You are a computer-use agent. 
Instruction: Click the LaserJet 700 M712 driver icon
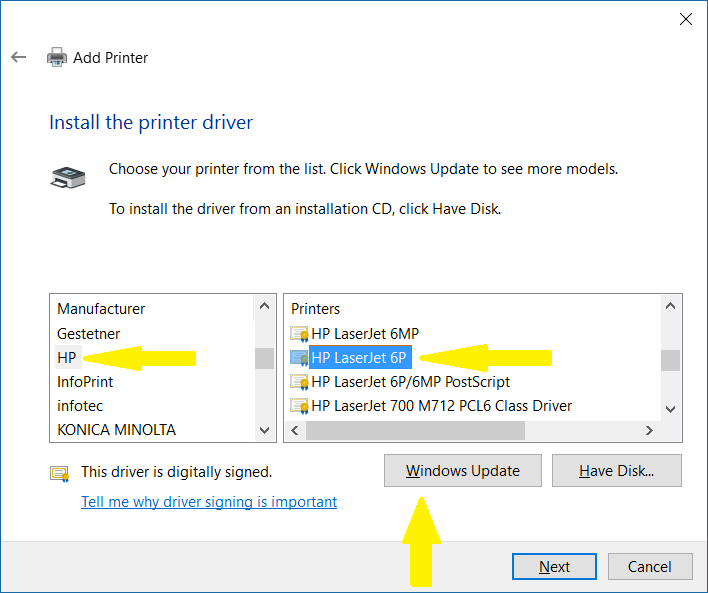[299, 406]
